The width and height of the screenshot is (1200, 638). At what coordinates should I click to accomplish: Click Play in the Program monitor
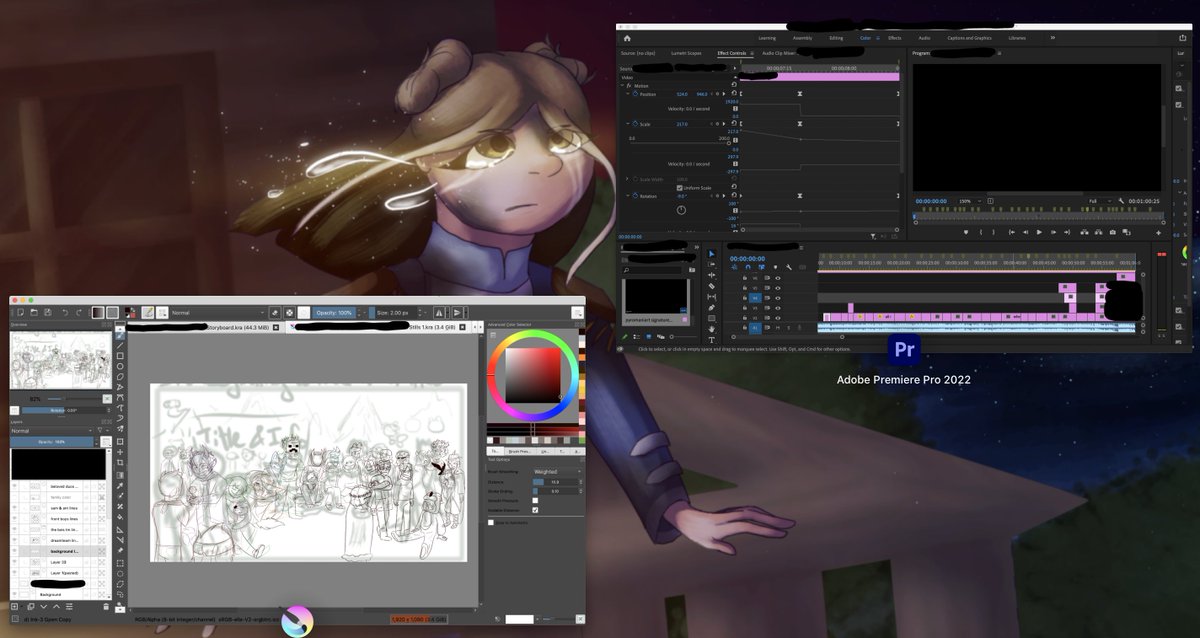point(1039,232)
